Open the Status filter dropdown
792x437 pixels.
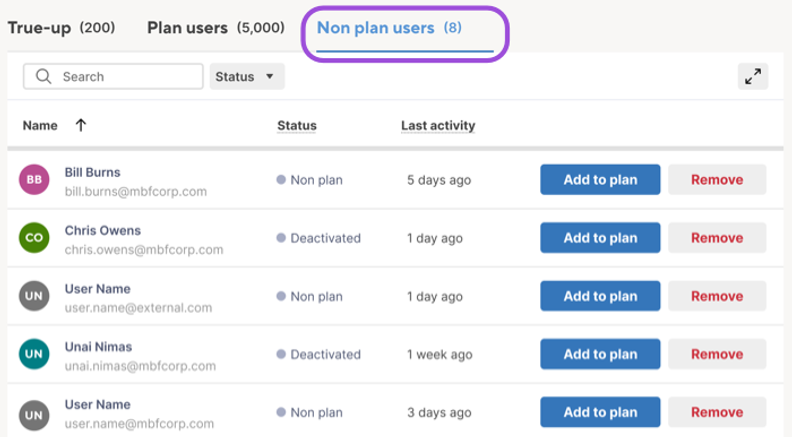pos(247,76)
